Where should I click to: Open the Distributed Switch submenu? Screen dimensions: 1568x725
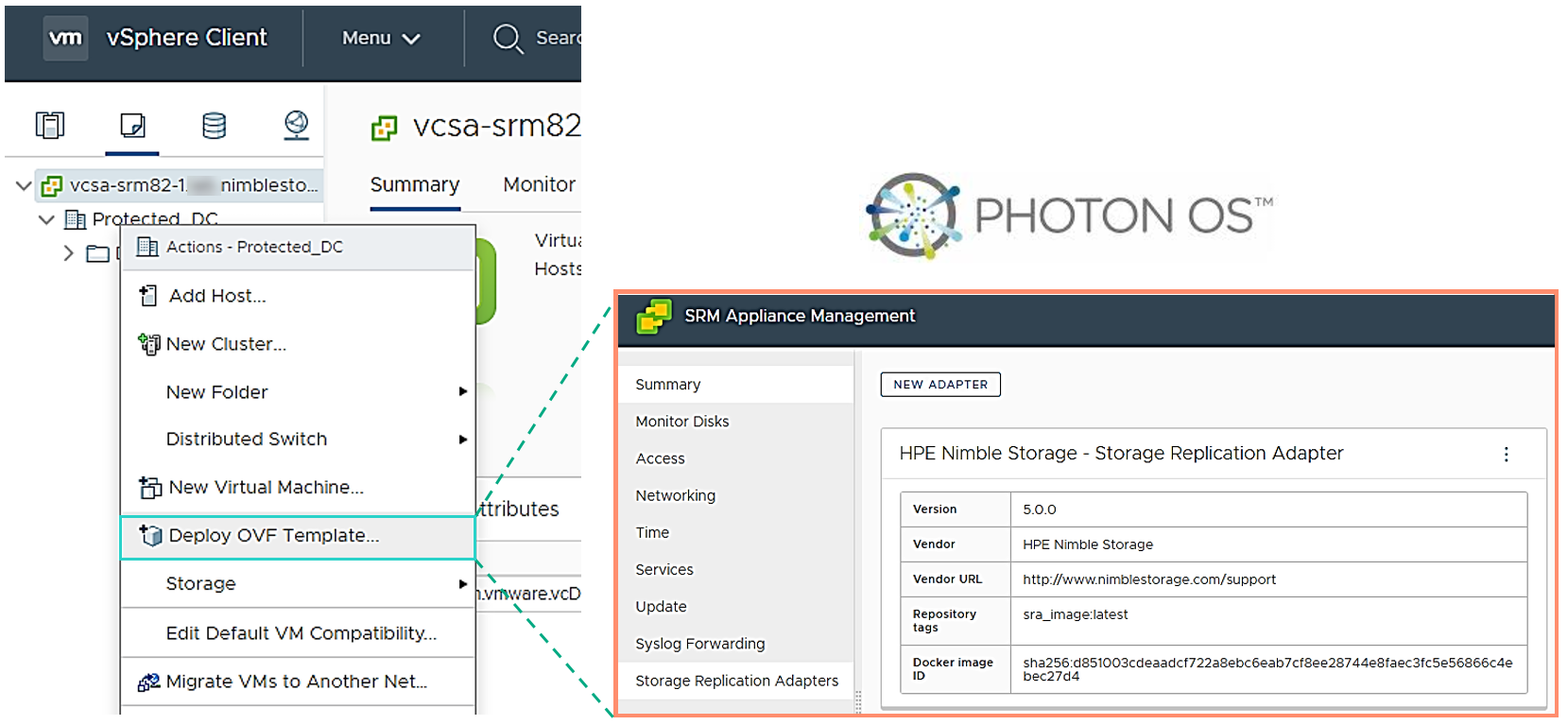[298, 439]
